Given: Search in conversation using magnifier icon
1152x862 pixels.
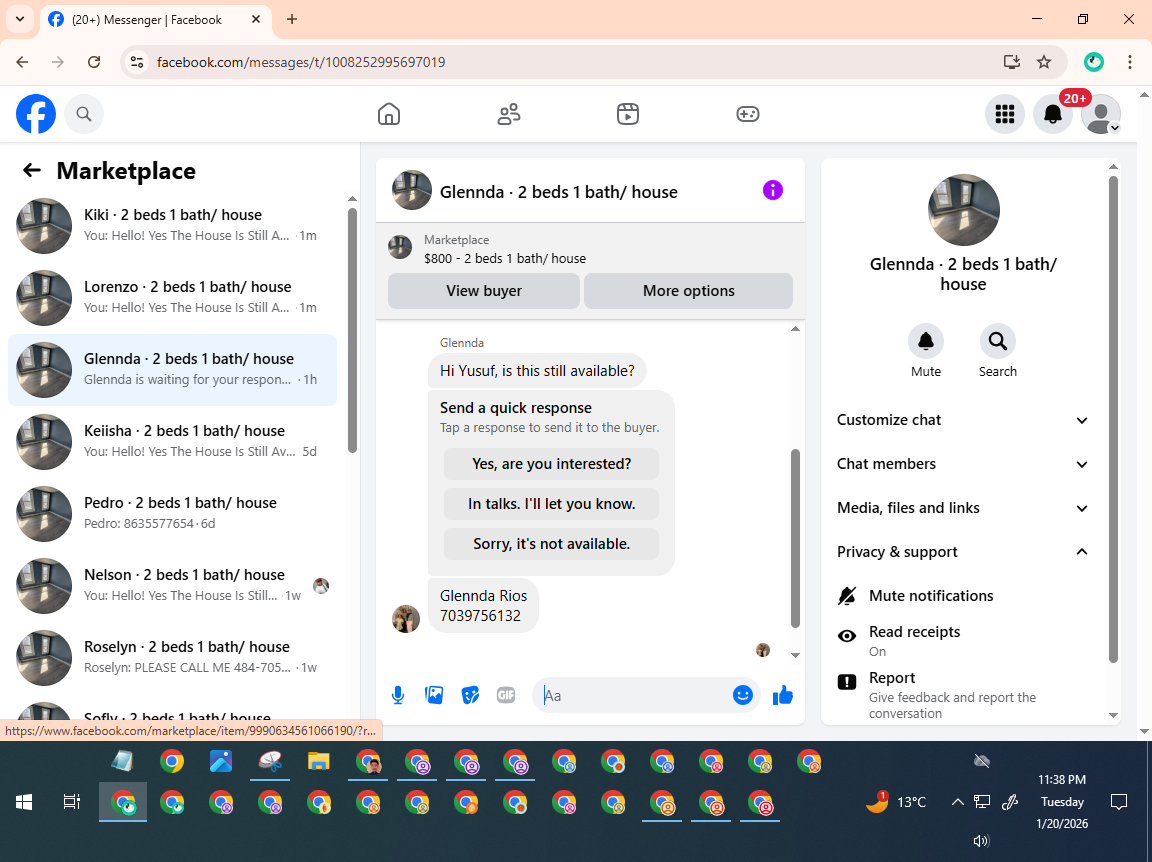Looking at the screenshot, I should (998, 341).
